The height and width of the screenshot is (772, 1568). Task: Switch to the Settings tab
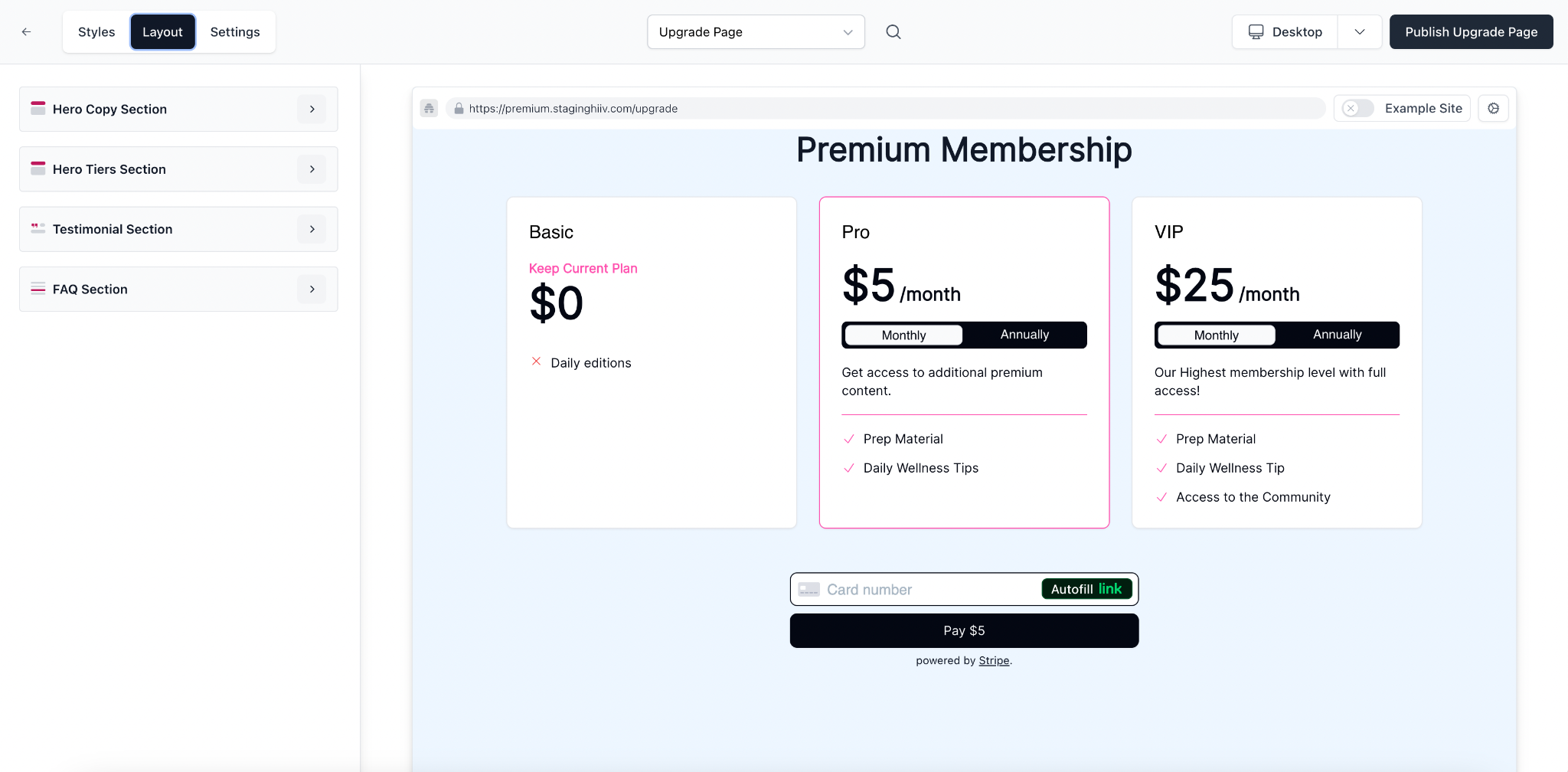(x=235, y=32)
